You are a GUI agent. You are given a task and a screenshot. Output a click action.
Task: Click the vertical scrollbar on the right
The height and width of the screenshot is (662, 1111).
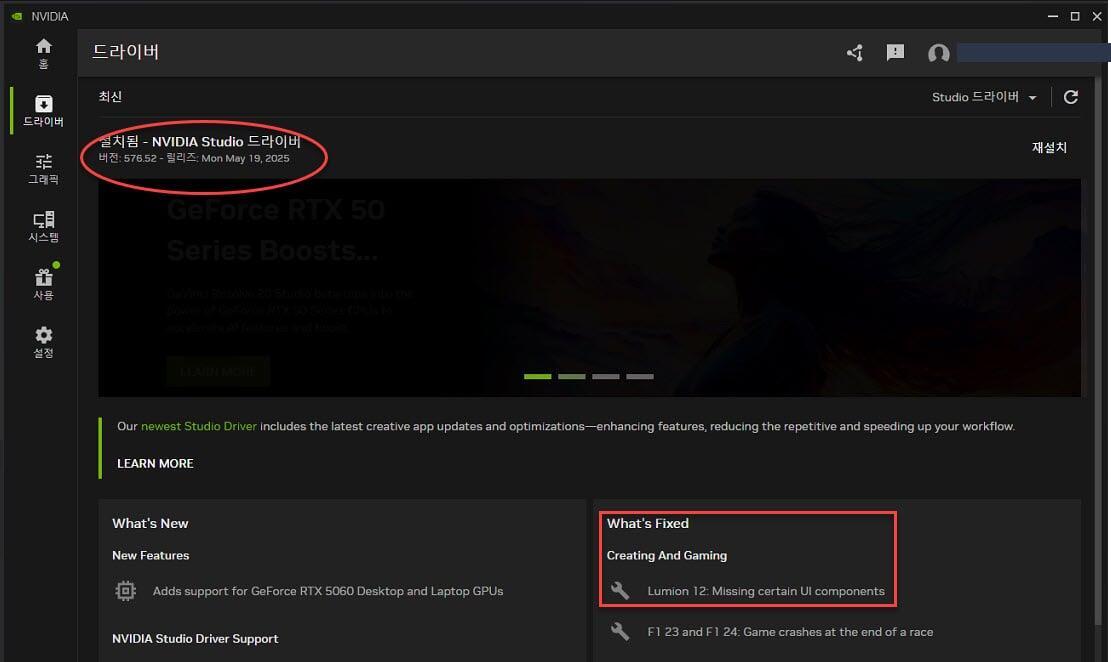[1099, 351]
